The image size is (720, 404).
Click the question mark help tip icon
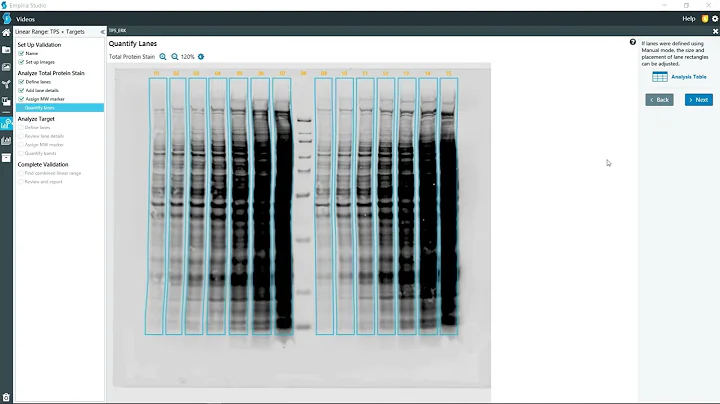pyautogui.click(x=633, y=42)
